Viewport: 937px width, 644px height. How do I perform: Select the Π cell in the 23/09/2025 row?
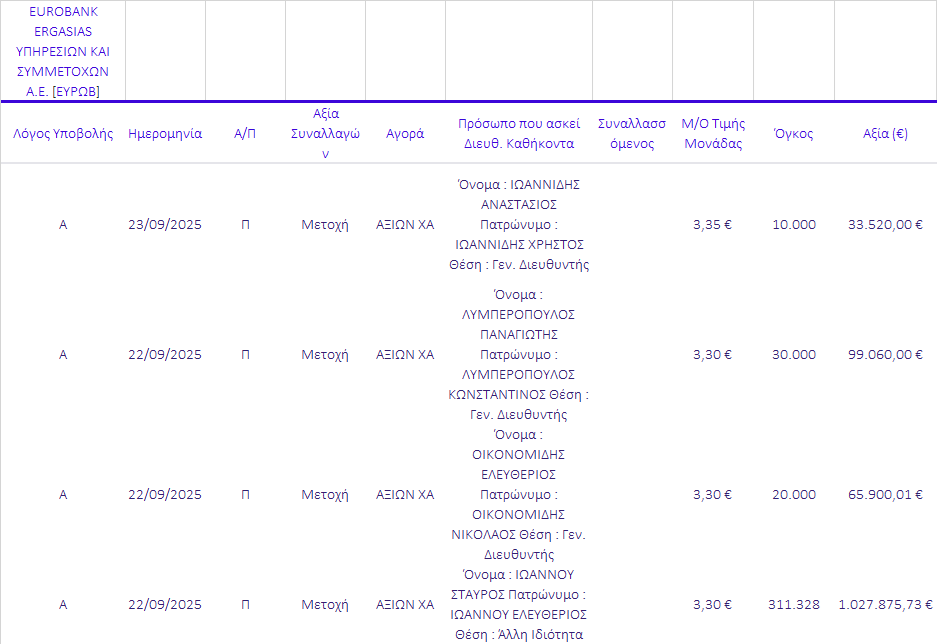click(245, 225)
